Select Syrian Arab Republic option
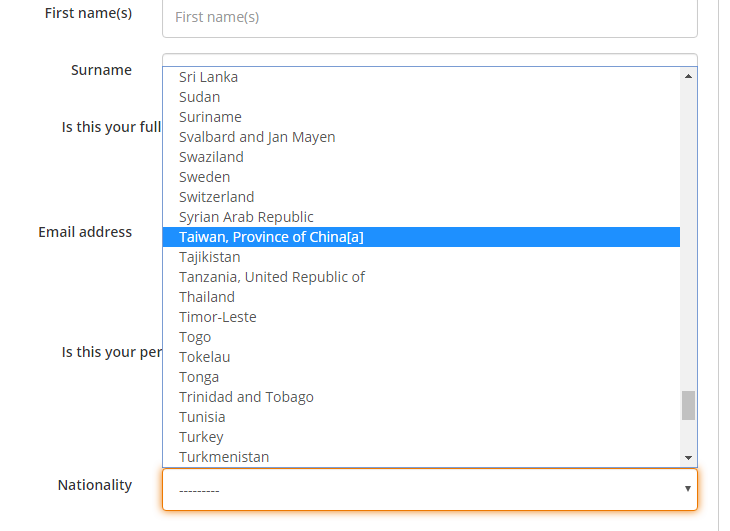Image resolution: width=730 pixels, height=531 pixels. (x=246, y=217)
